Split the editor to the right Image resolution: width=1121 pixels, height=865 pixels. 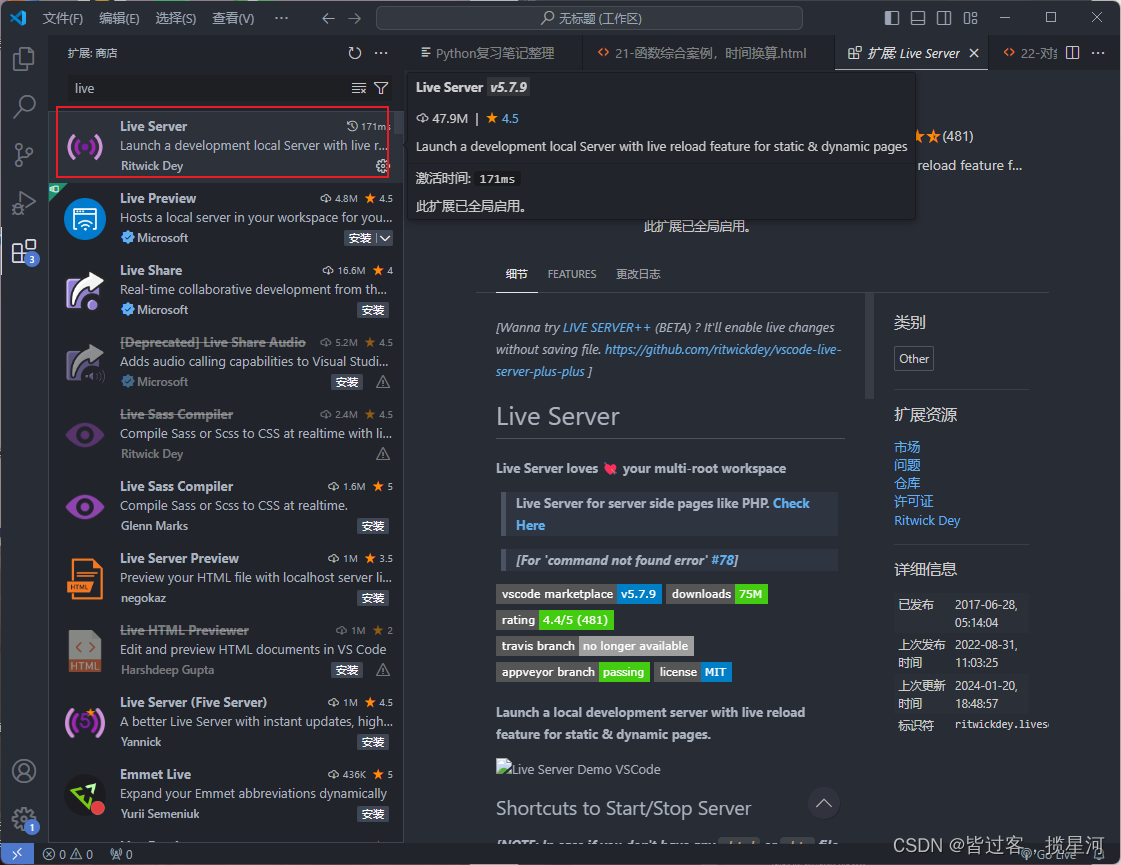click(x=1072, y=53)
